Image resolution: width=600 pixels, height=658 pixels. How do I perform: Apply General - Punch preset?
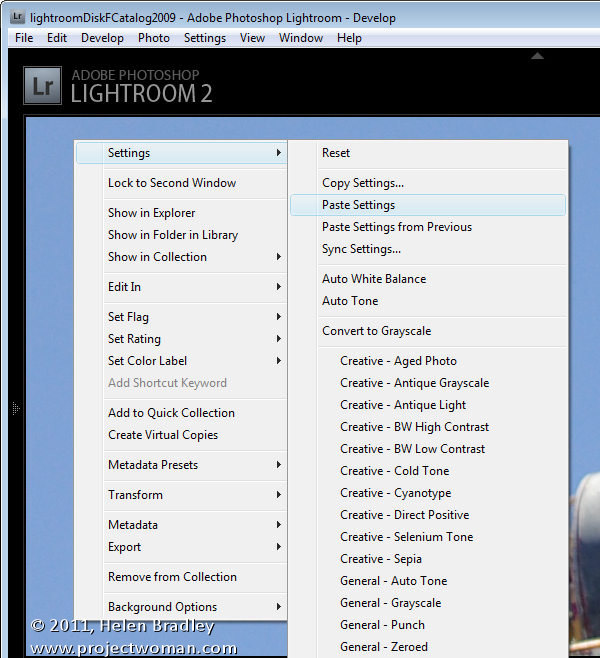[x=428, y=625]
